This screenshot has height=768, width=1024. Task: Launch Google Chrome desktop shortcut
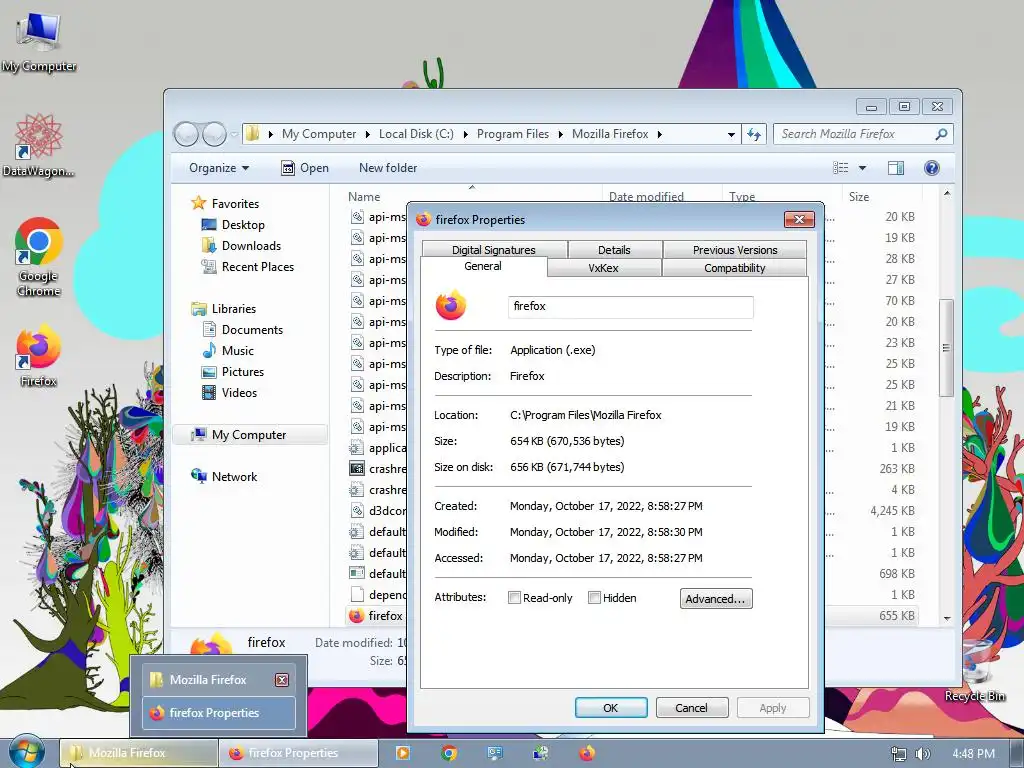39,256
